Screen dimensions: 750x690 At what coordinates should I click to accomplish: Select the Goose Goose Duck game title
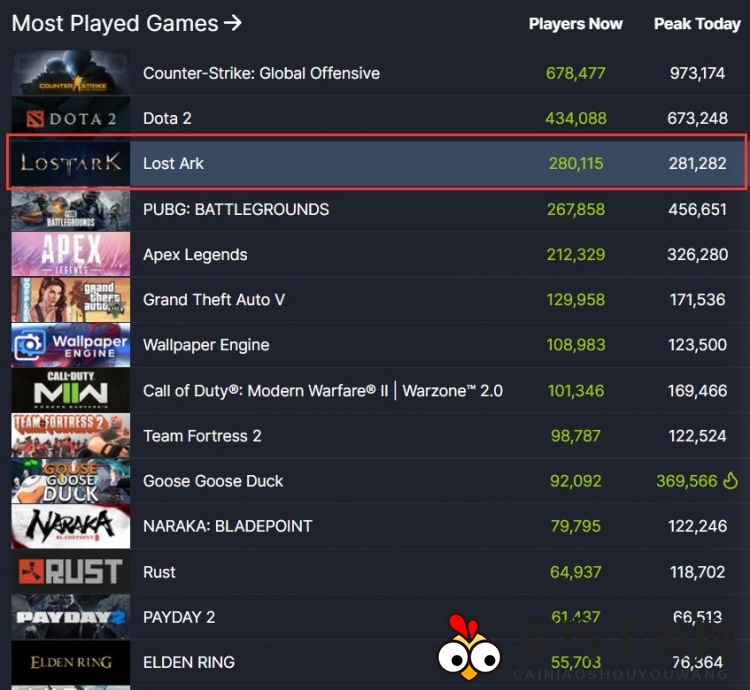(213, 481)
